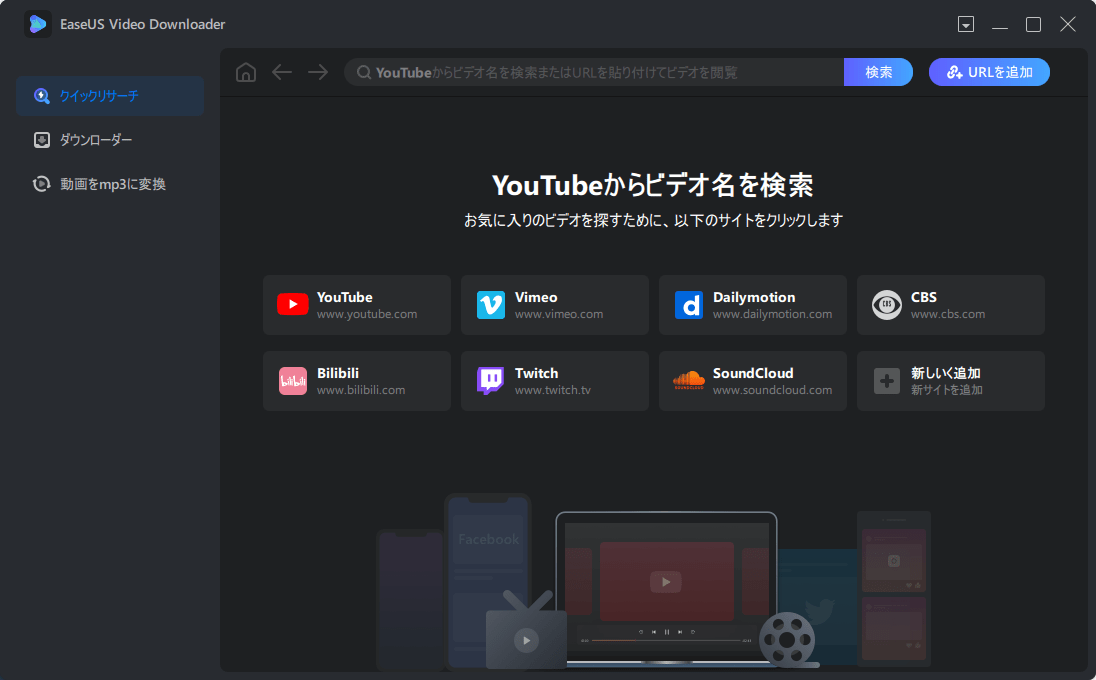Click the Dailymotion icon
Screen dimensions: 1096x680
[x=688, y=304]
